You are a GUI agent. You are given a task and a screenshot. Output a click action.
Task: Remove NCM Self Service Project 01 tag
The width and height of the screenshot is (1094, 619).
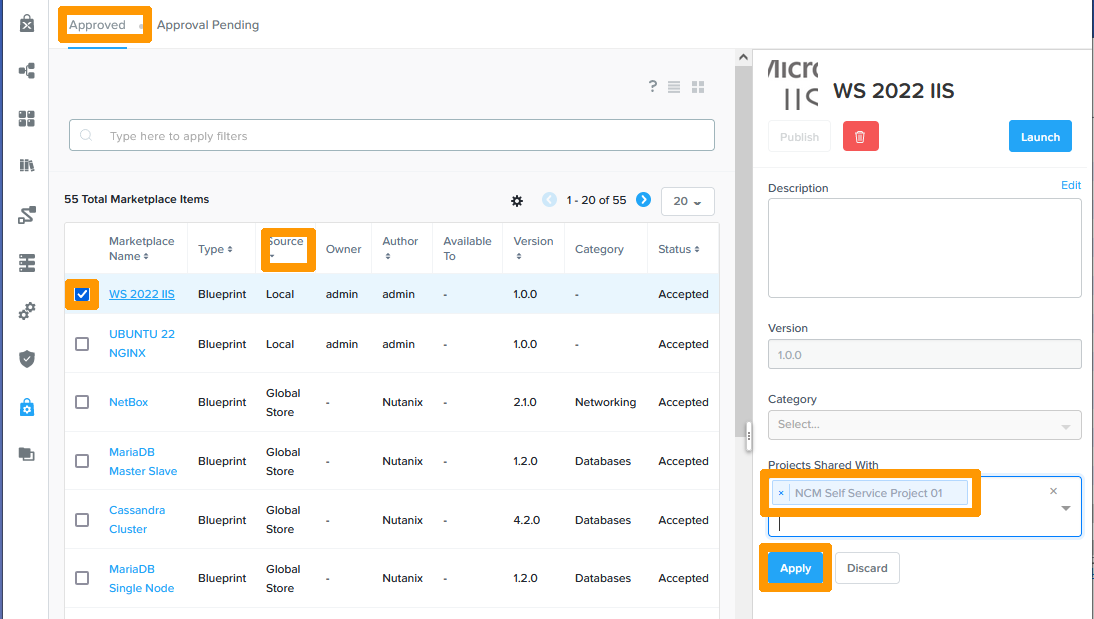pos(781,493)
